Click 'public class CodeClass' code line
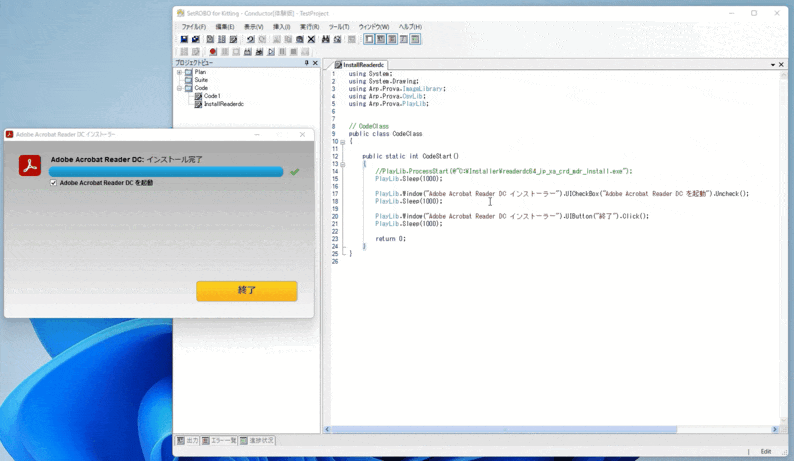 [385, 134]
